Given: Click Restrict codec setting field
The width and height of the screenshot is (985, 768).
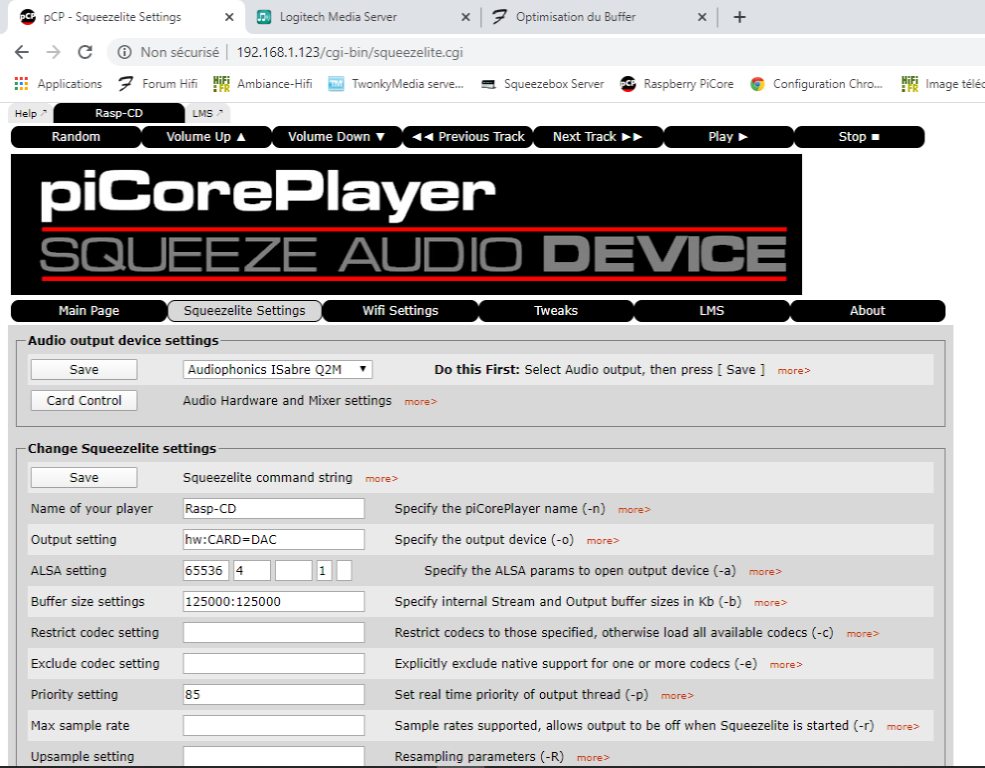Looking at the screenshot, I should coord(274,632).
